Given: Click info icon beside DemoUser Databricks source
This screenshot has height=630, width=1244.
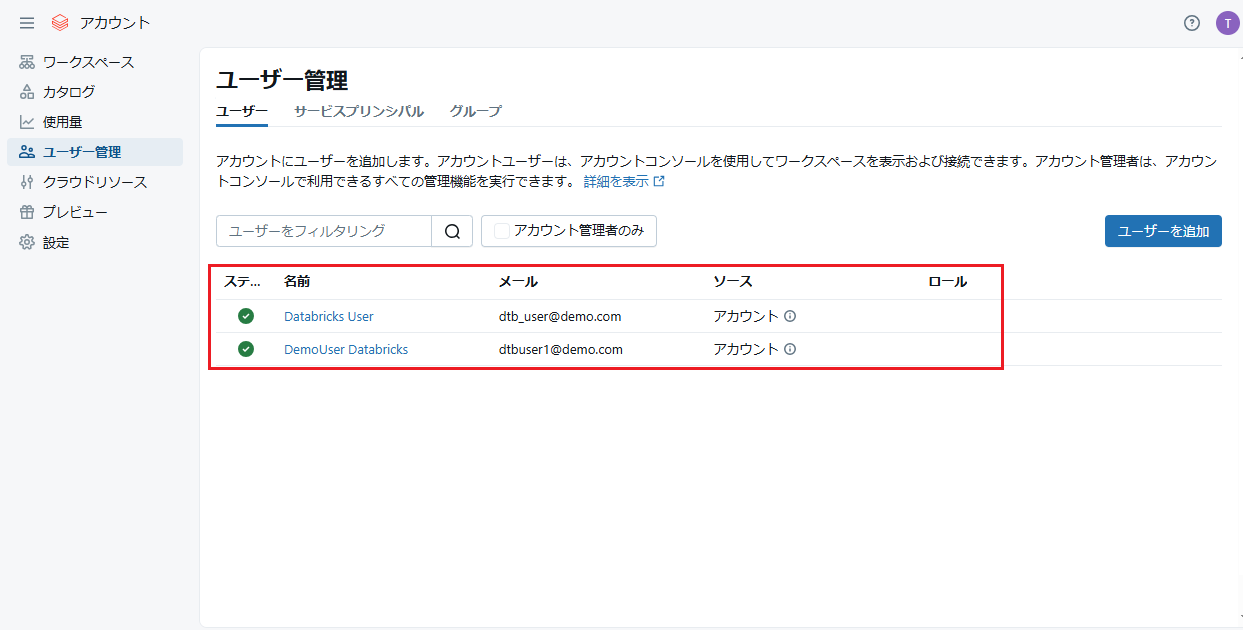Looking at the screenshot, I should 790,349.
